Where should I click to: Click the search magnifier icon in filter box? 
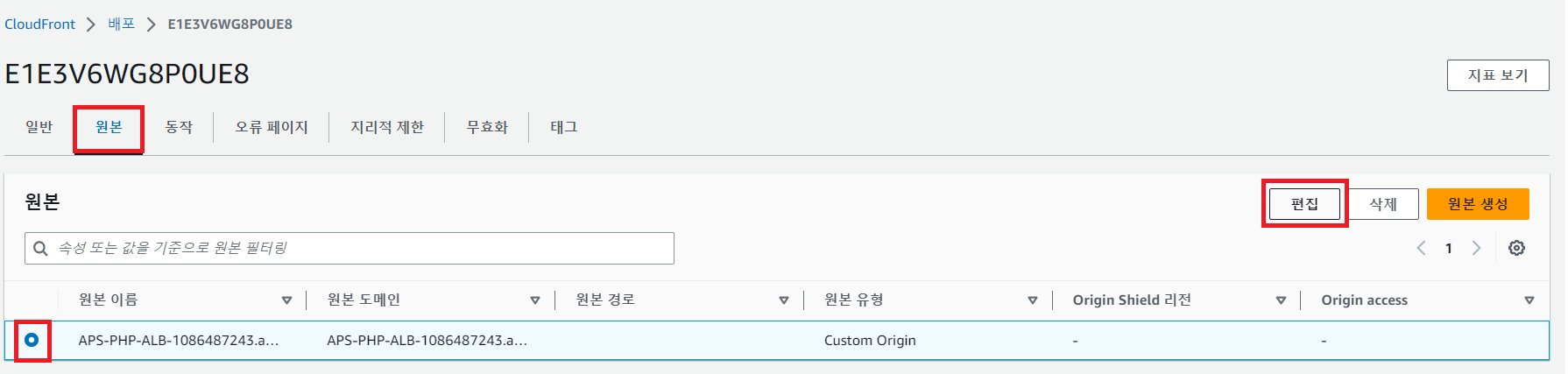[x=40, y=249]
